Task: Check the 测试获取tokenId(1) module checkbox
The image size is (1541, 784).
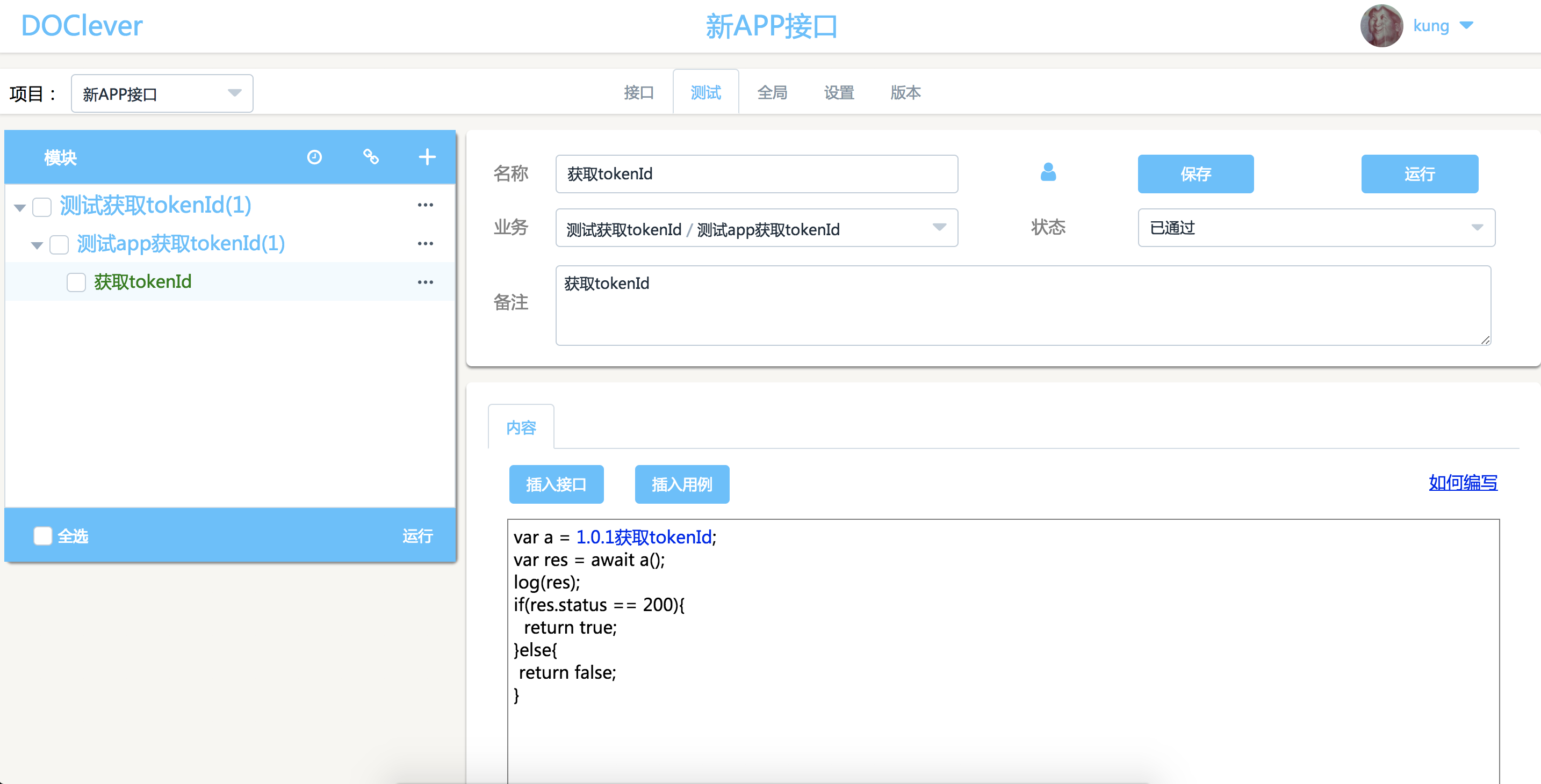Action: tap(42, 207)
